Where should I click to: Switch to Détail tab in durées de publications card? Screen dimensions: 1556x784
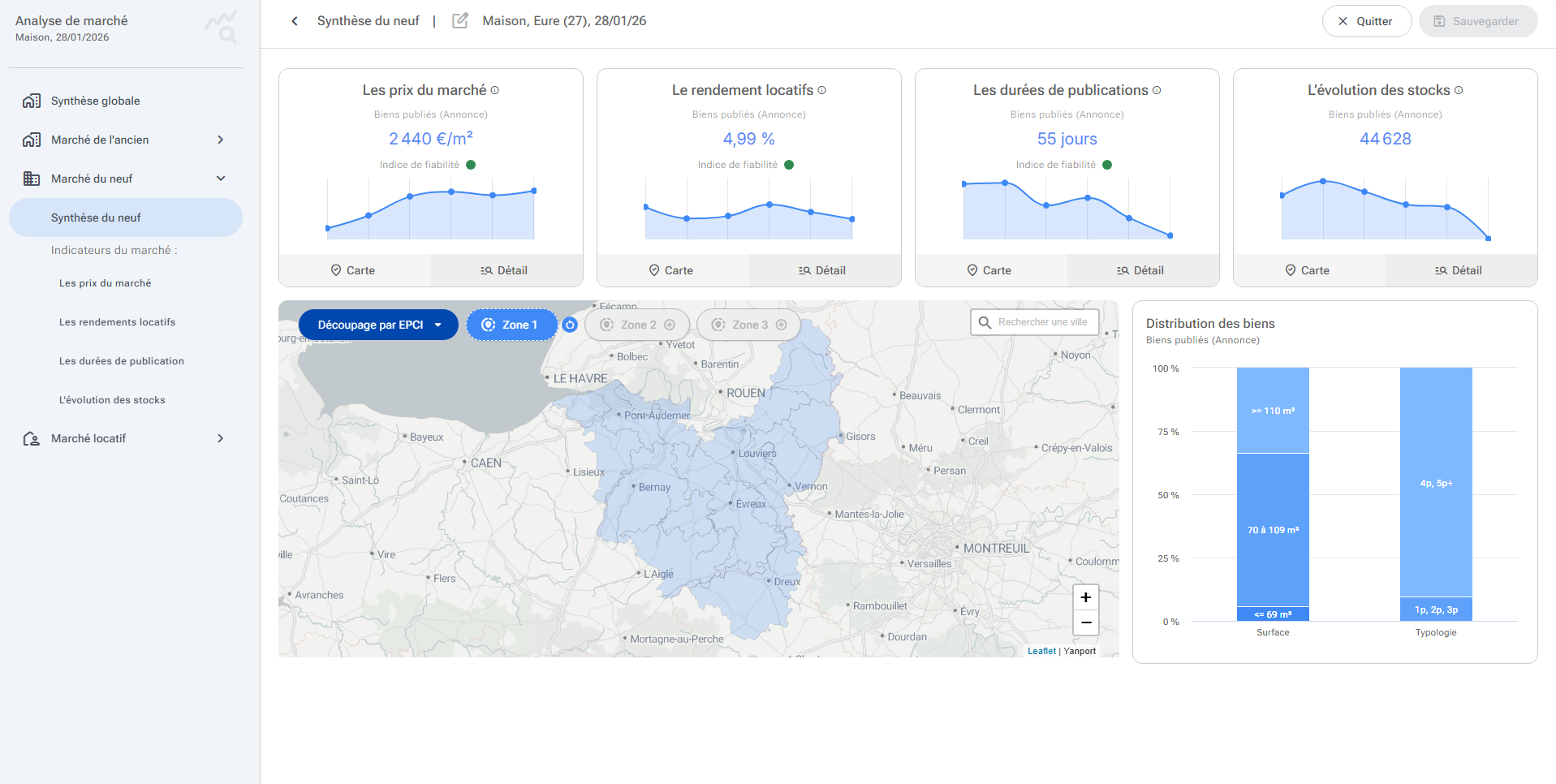click(x=1143, y=270)
